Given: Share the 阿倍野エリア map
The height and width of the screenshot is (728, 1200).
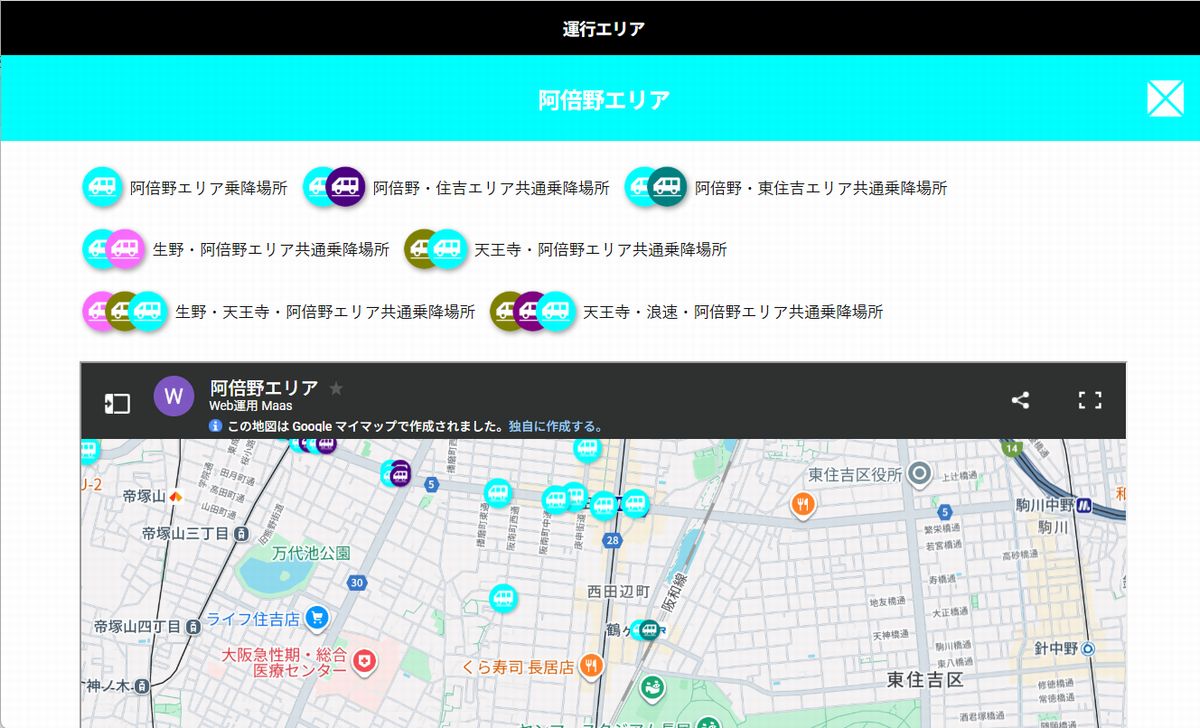Looking at the screenshot, I should coord(1020,401).
